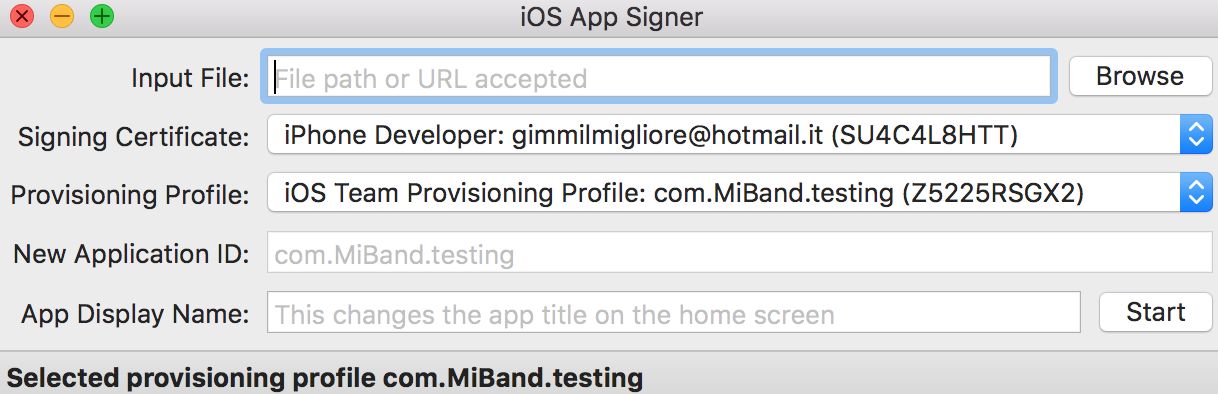
Task: Close the iOS App Signer window
Action: click(x=21, y=16)
